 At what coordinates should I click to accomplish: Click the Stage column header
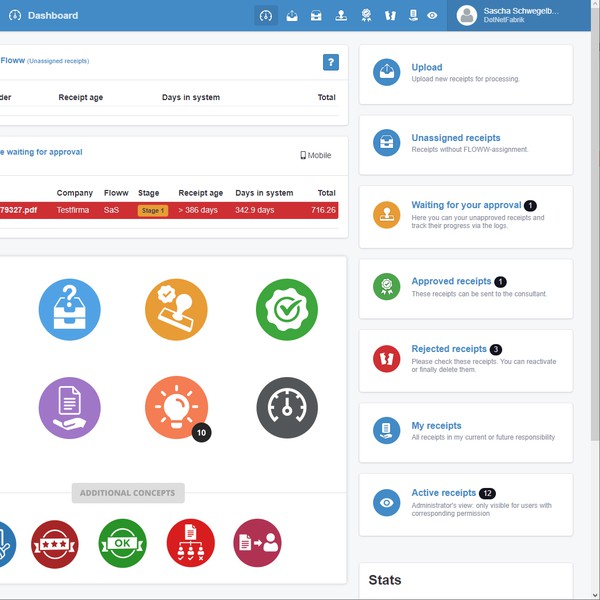pyautogui.click(x=148, y=193)
